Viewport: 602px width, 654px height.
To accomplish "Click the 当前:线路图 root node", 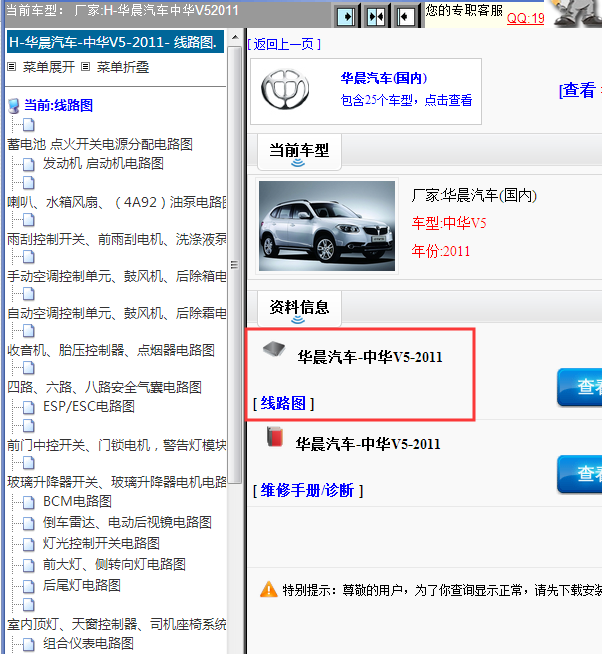I will [58, 106].
